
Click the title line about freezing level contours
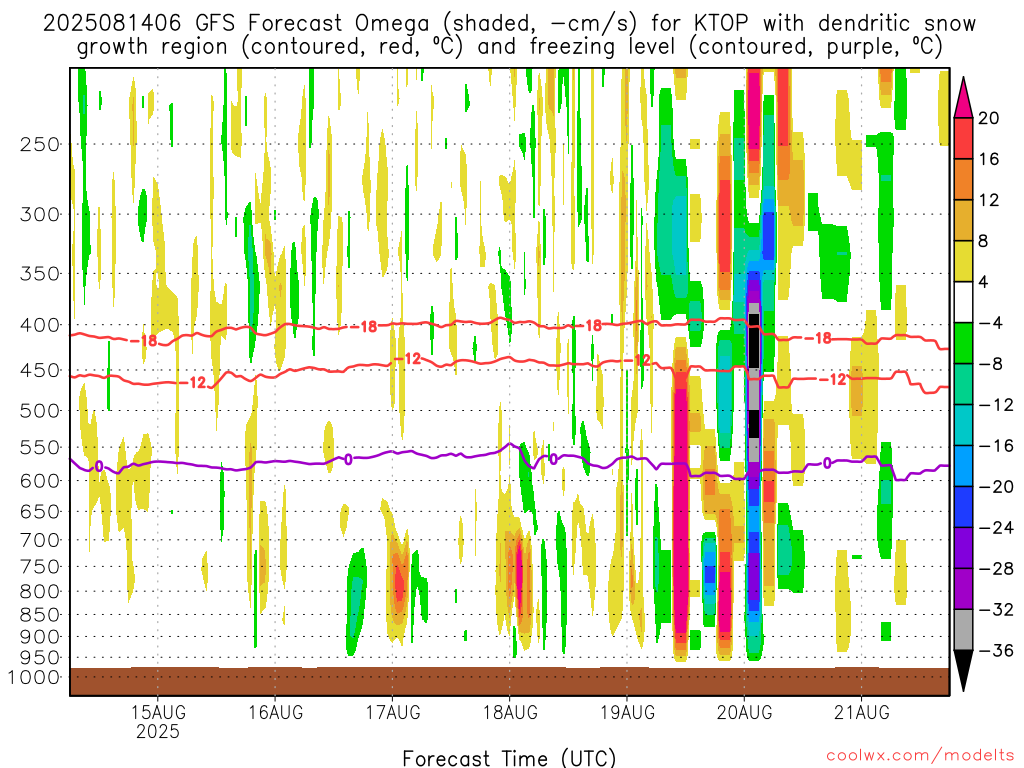(509, 47)
